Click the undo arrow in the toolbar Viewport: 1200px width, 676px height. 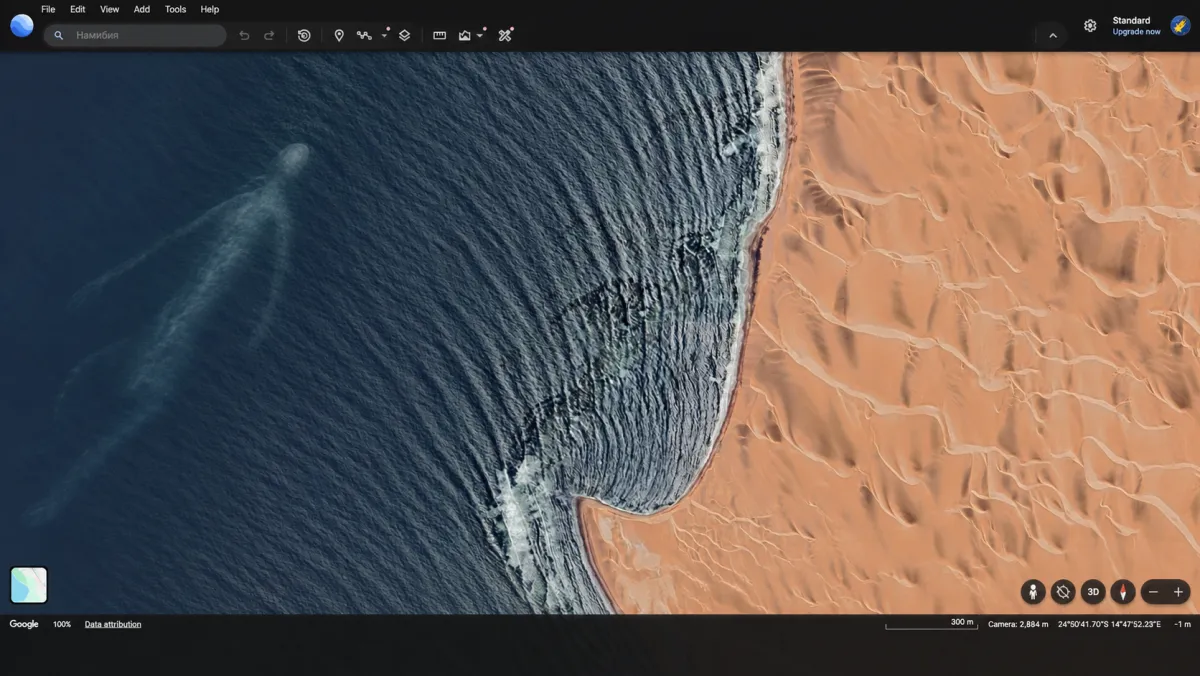(x=244, y=35)
